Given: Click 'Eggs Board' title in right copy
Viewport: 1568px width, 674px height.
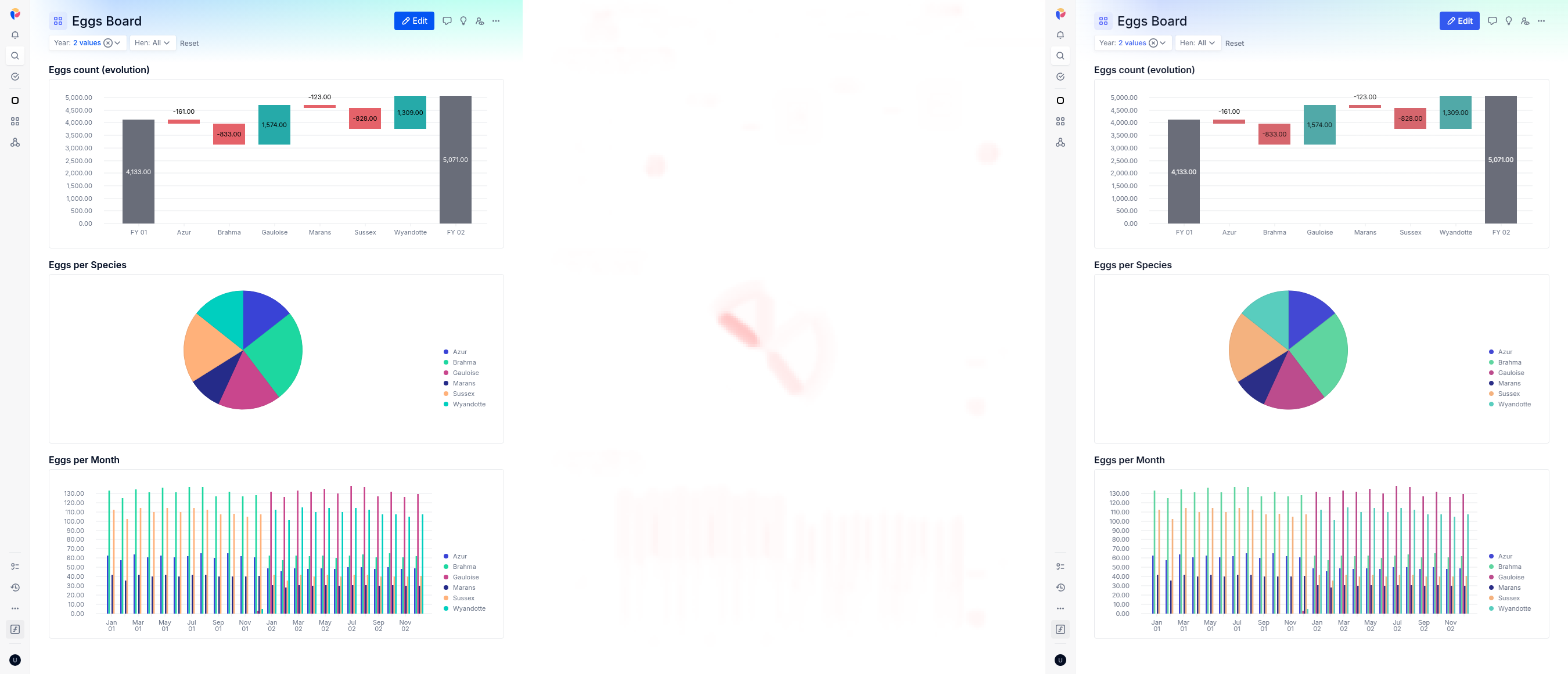Looking at the screenshot, I should coord(1152,21).
